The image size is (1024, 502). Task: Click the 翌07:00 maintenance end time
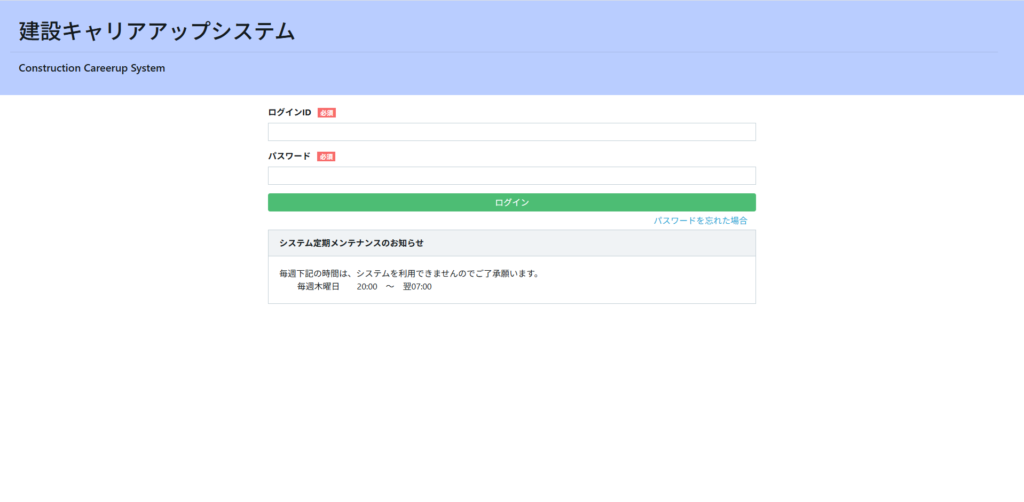(417, 287)
